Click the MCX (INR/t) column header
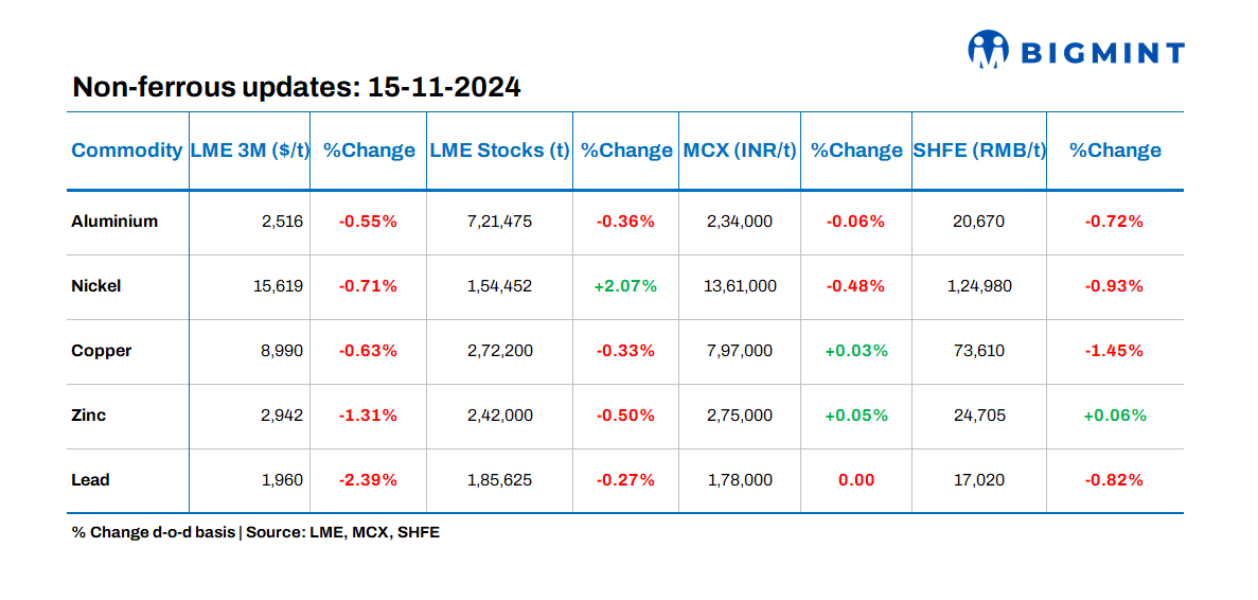The image size is (1258, 600). point(740,150)
